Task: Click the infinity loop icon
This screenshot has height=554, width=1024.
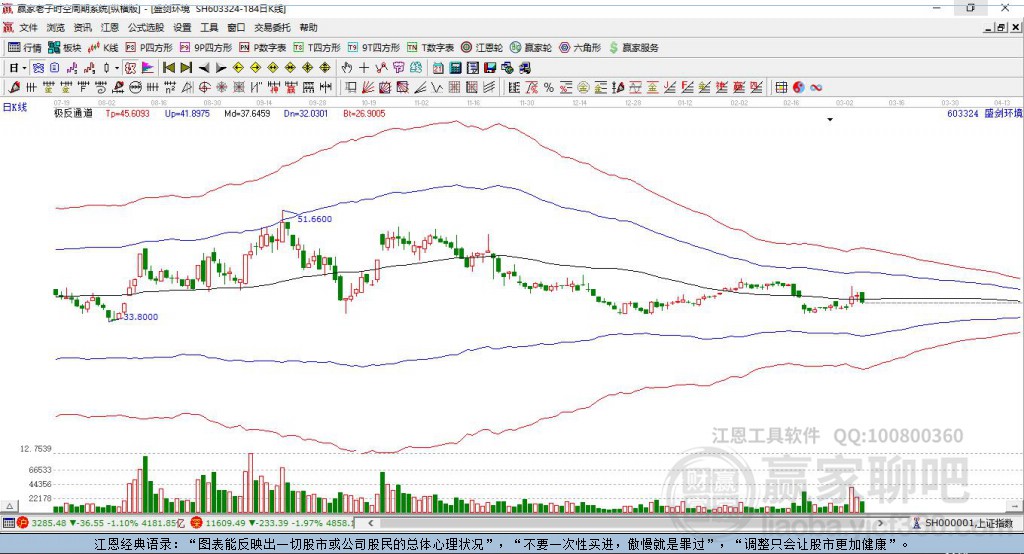Action: click(x=816, y=87)
